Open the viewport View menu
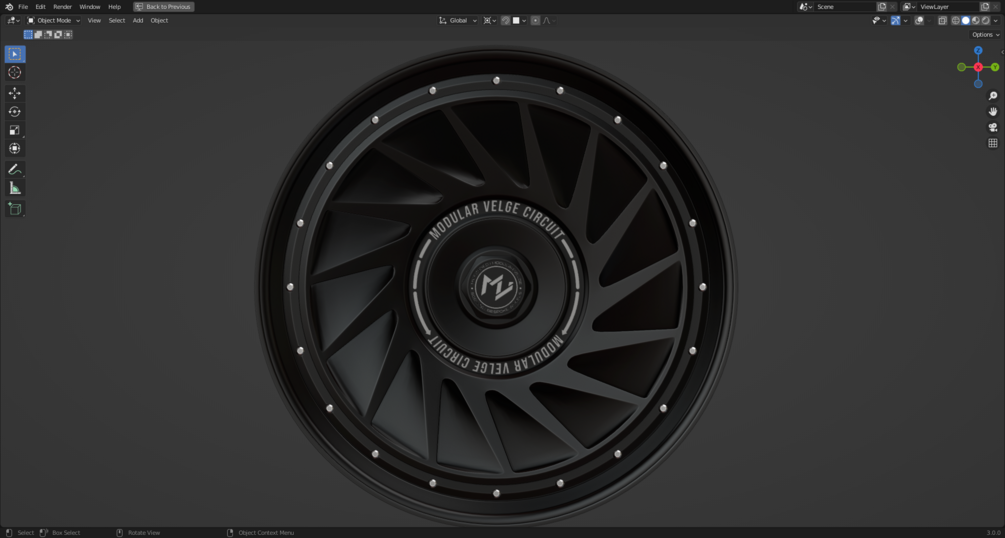This screenshot has height=538, width=1005. coord(94,21)
